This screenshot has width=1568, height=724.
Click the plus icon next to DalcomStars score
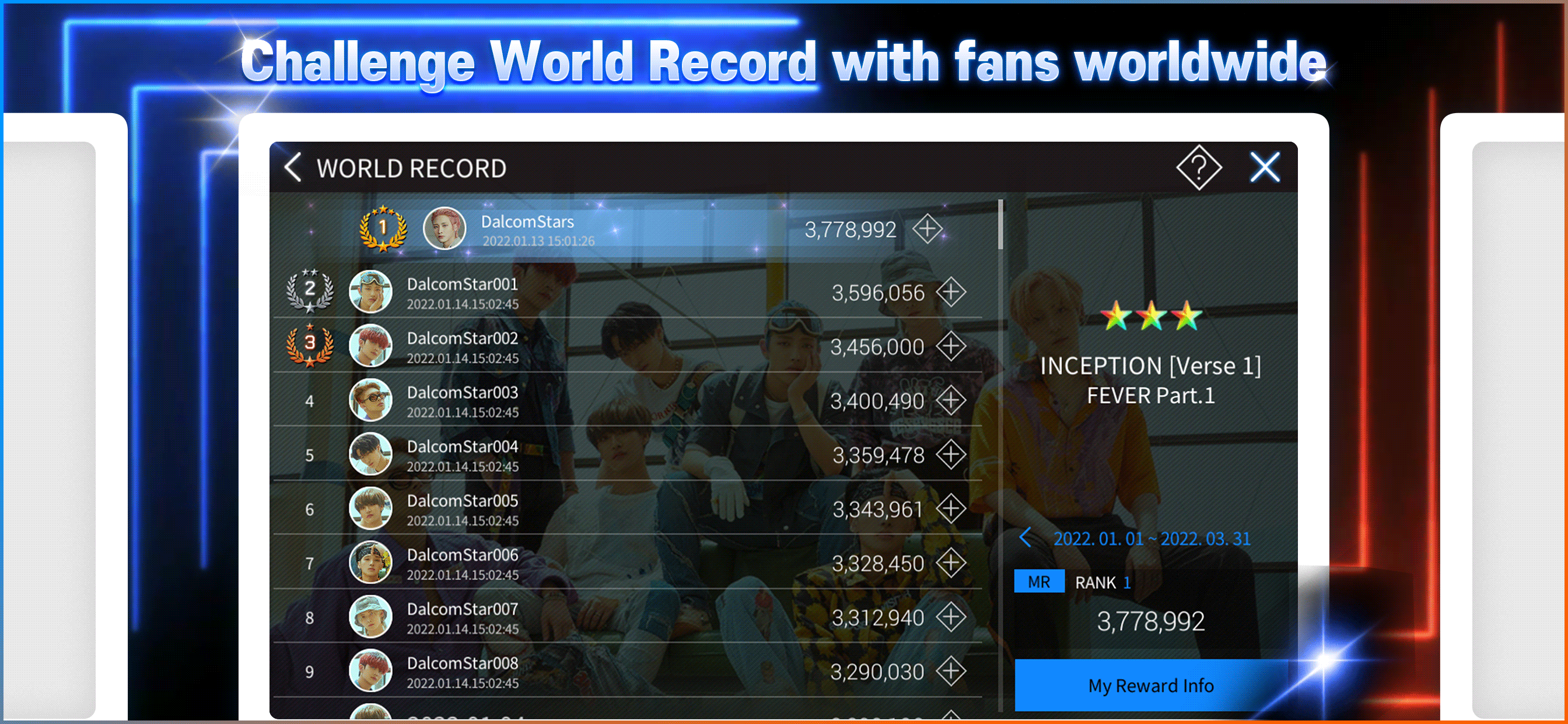tap(927, 229)
